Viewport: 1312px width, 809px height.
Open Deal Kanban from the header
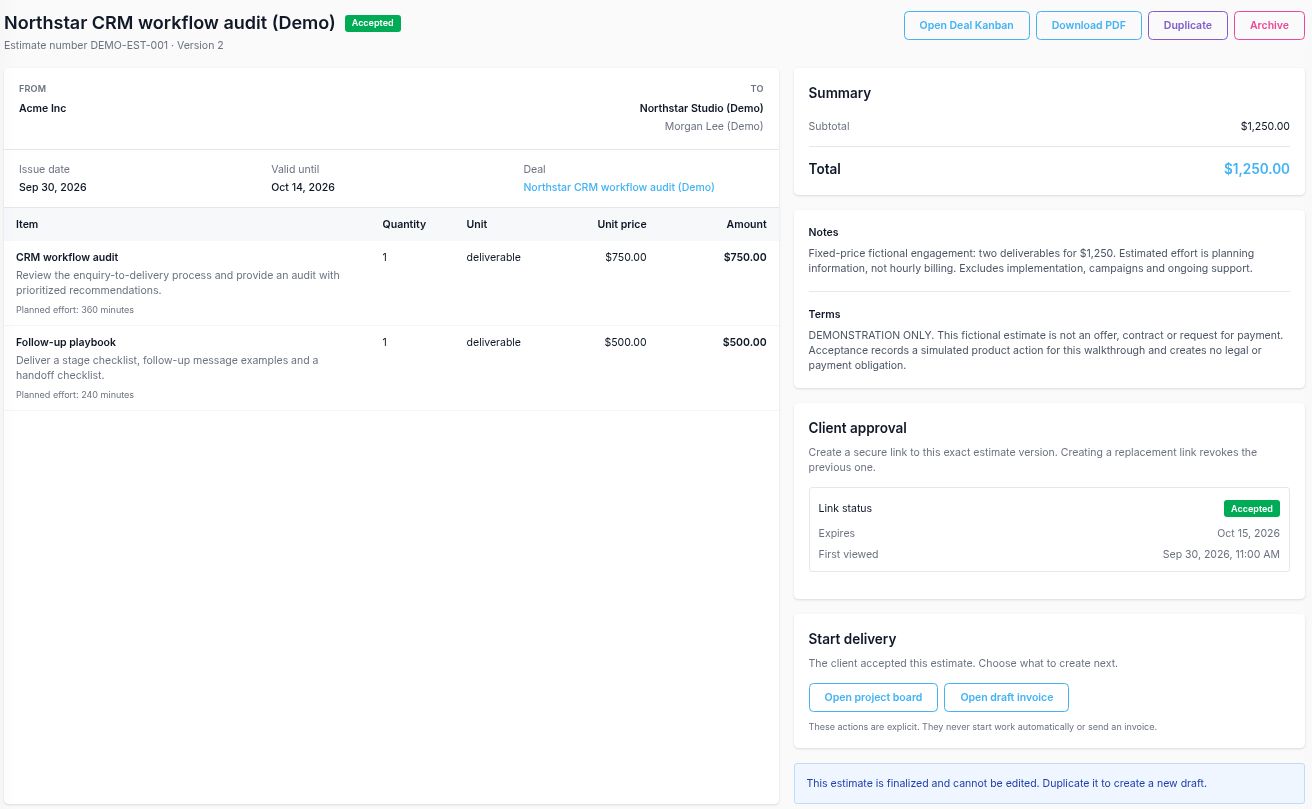point(966,25)
